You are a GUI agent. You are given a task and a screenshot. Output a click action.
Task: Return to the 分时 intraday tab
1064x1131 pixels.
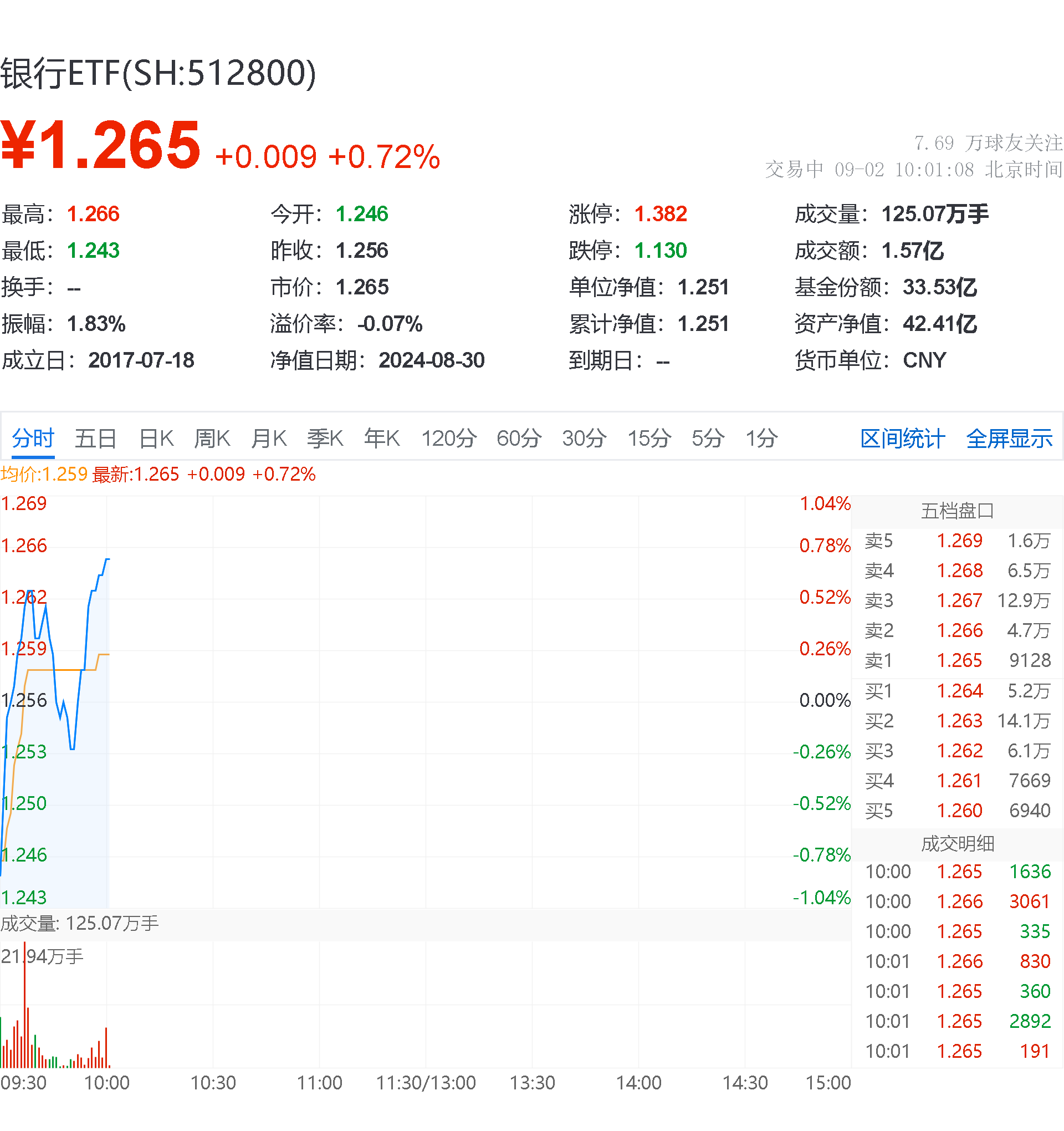32,438
